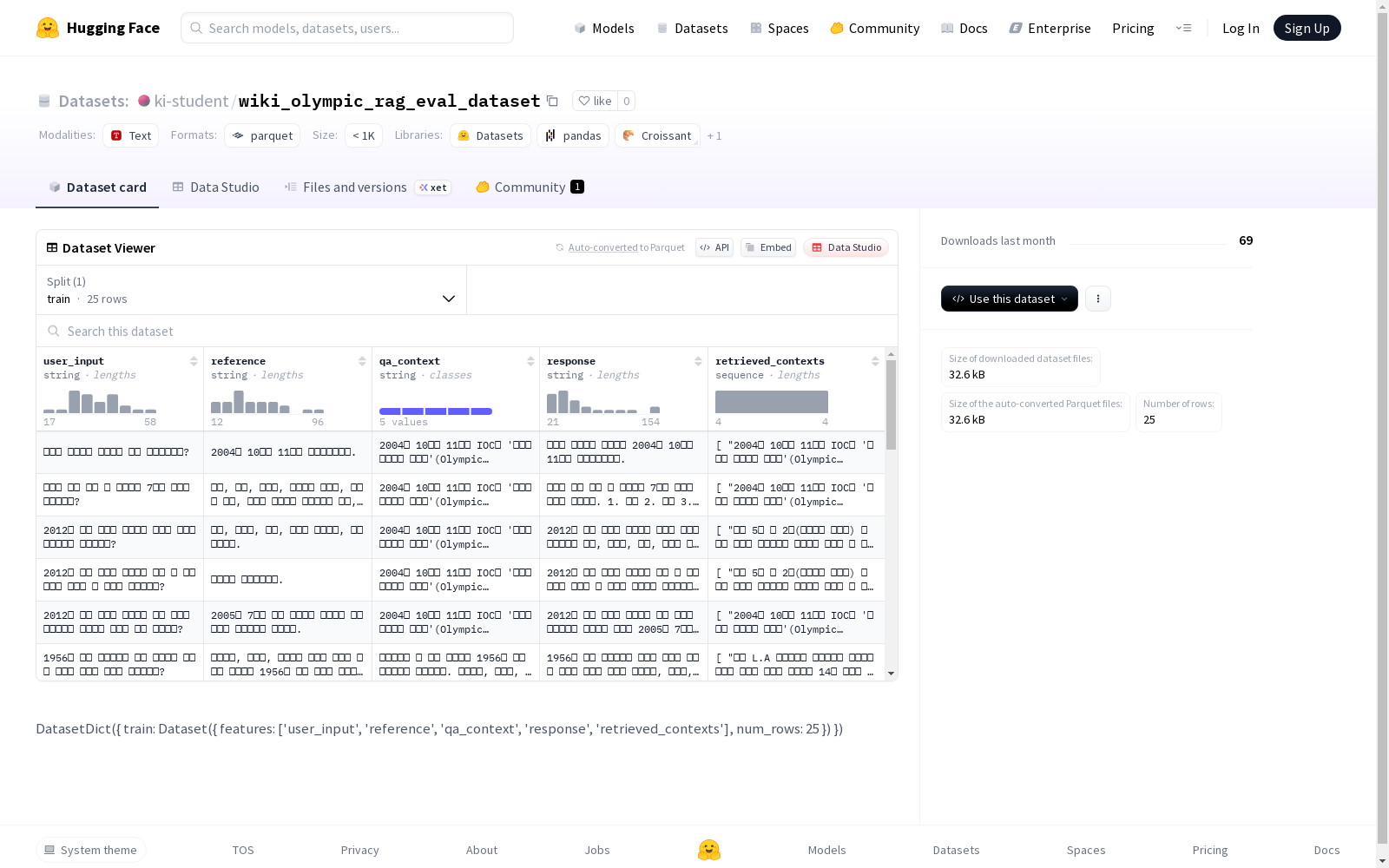Open the System theme switcher
The height and width of the screenshot is (868, 1389).
[91, 850]
